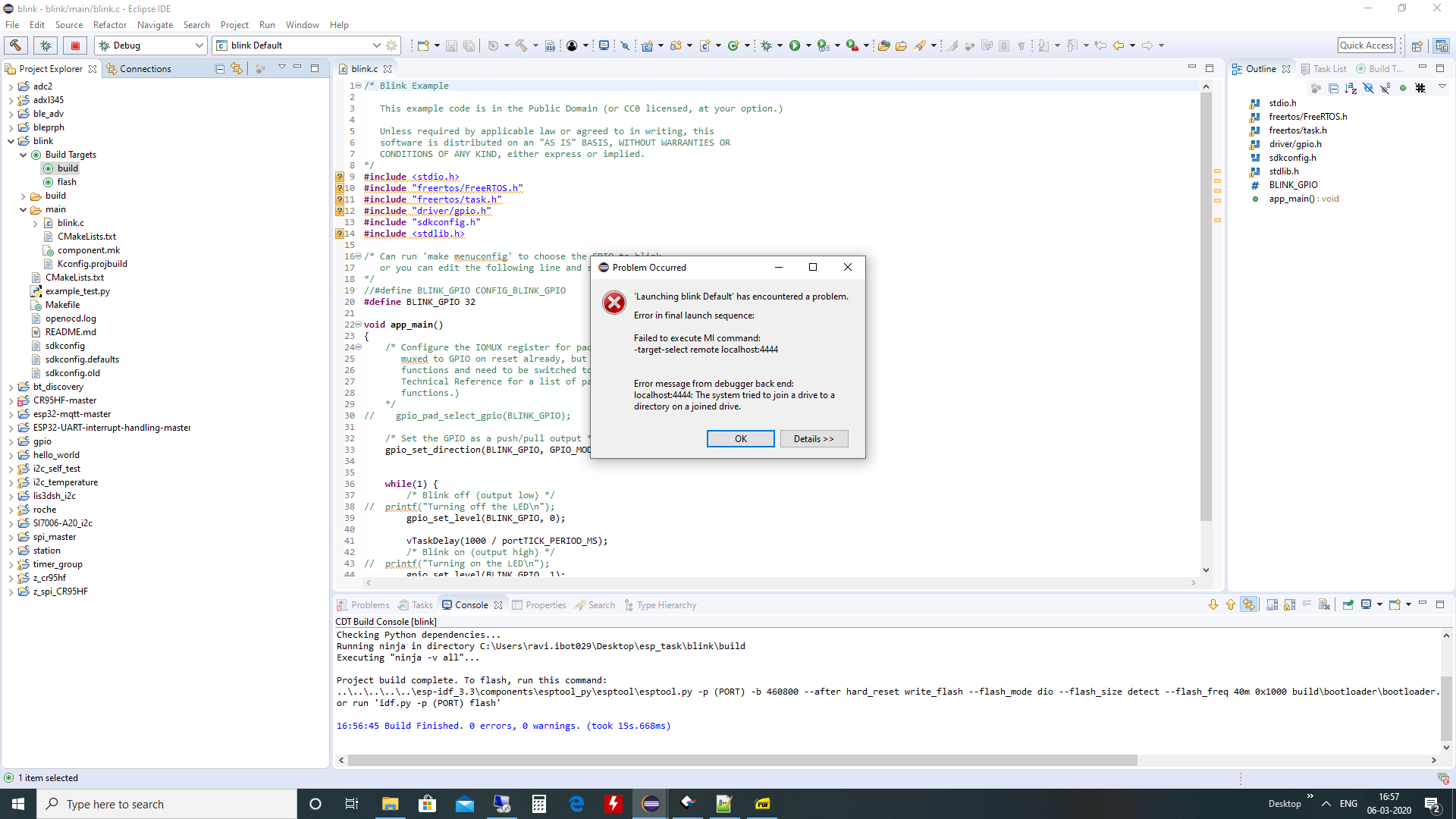This screenshot has height=819, width=1456.
Task: Open the Refactor menu
Action: 110,25
